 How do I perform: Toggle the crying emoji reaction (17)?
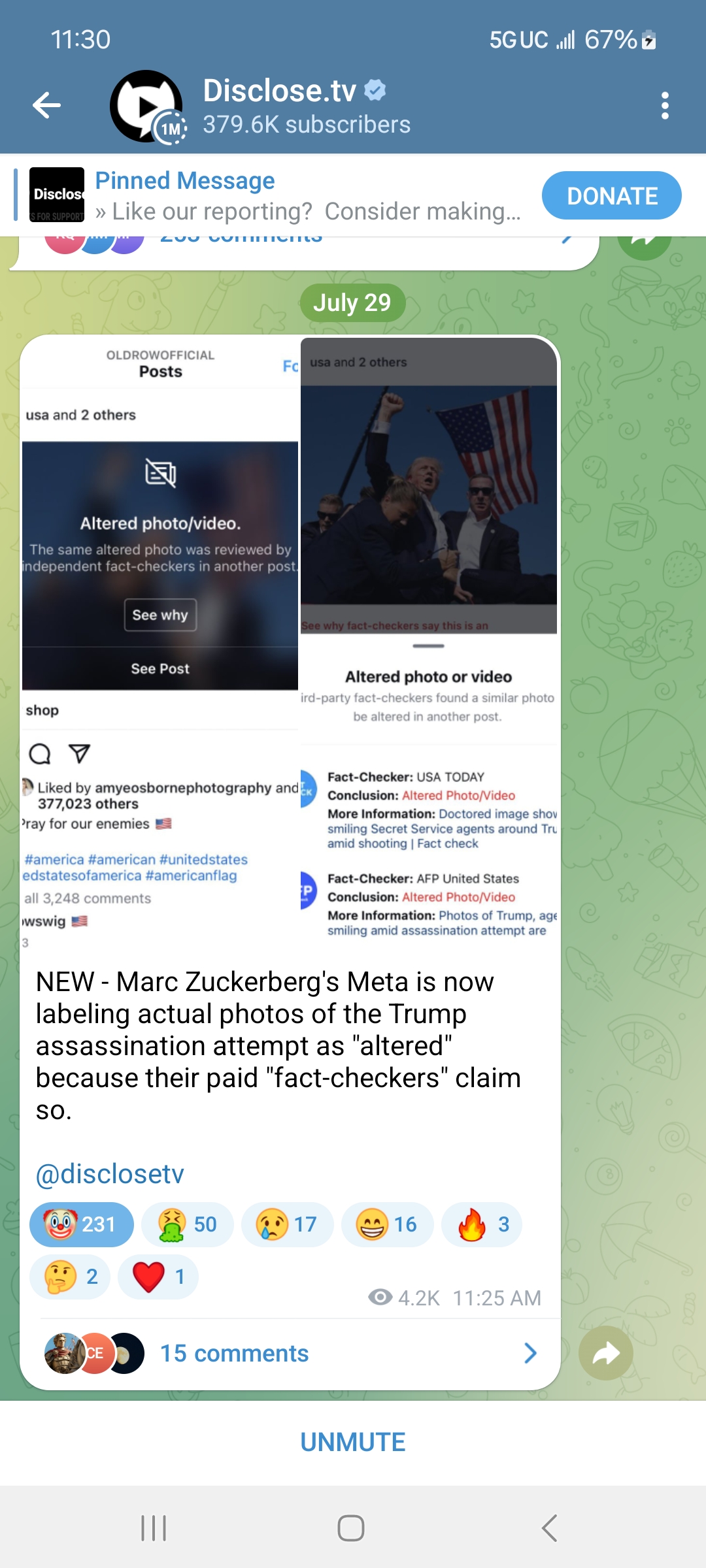pos(288,1224)
